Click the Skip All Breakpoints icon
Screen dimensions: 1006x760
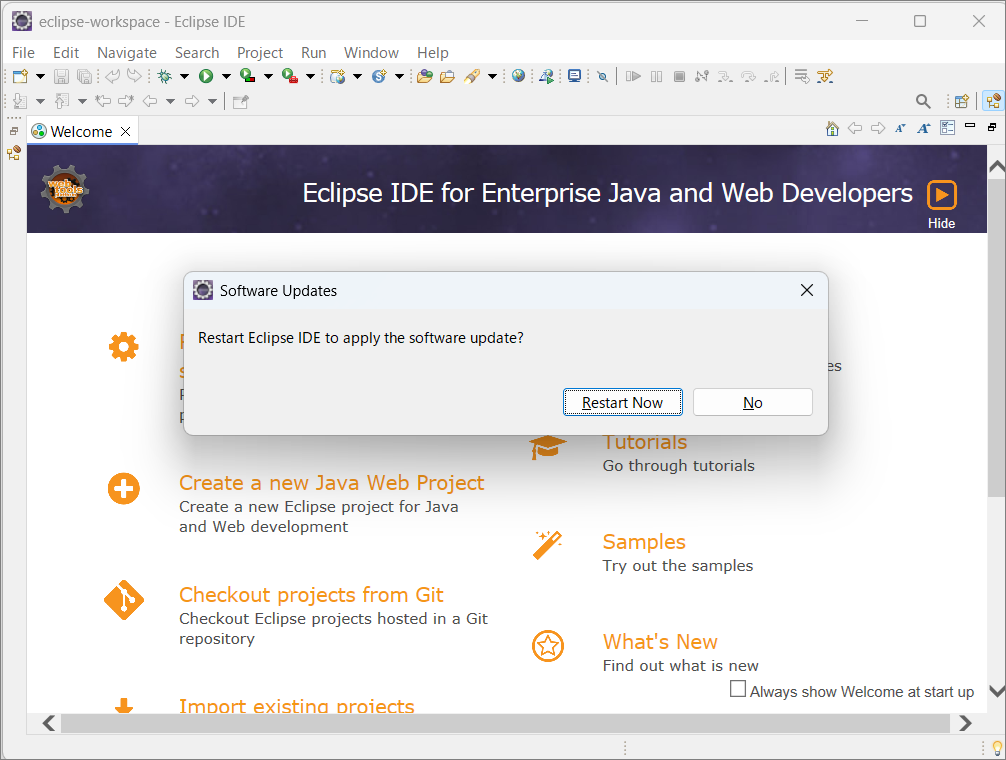click(602, 76)
